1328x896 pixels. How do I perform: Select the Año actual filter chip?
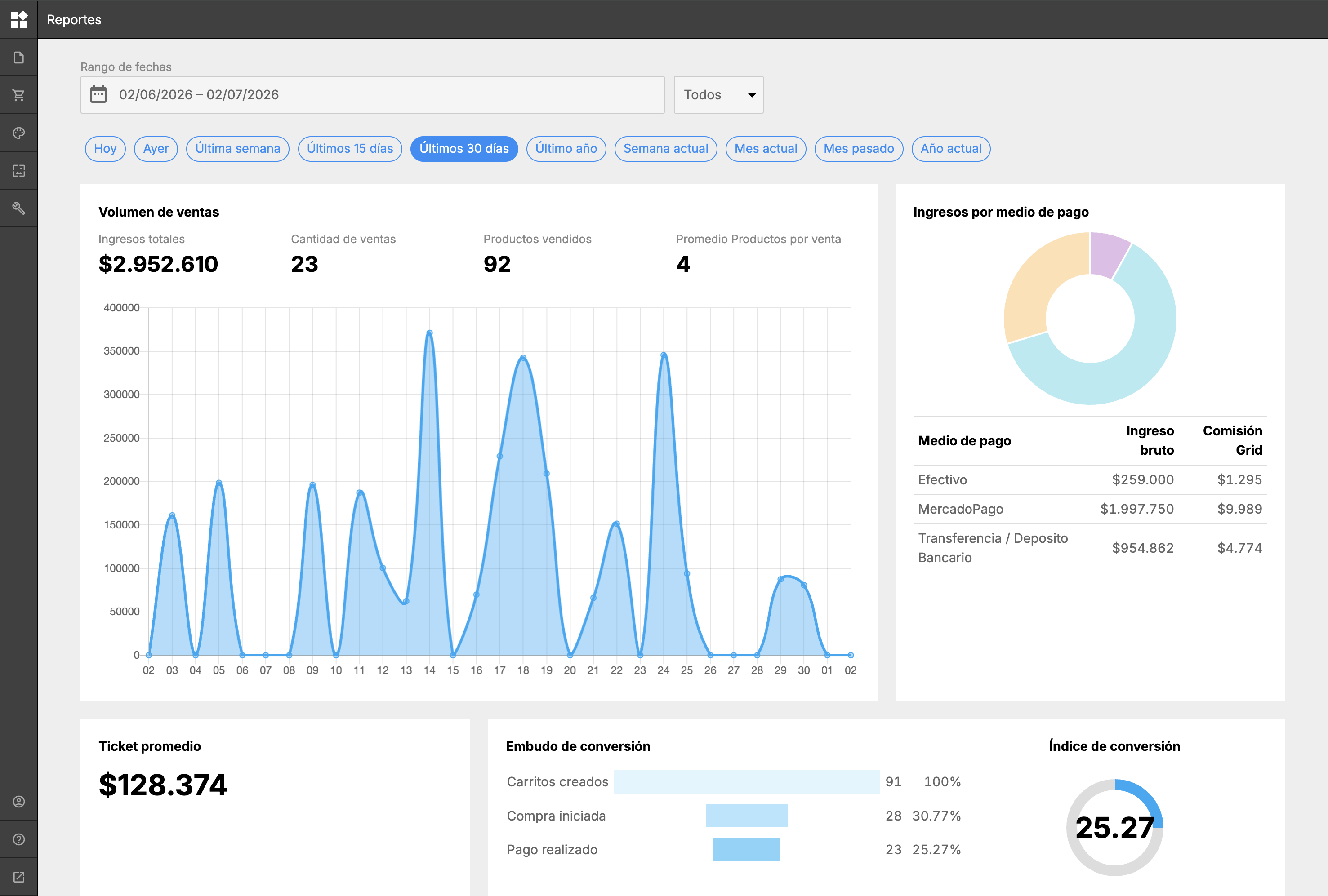pos(951,149)
